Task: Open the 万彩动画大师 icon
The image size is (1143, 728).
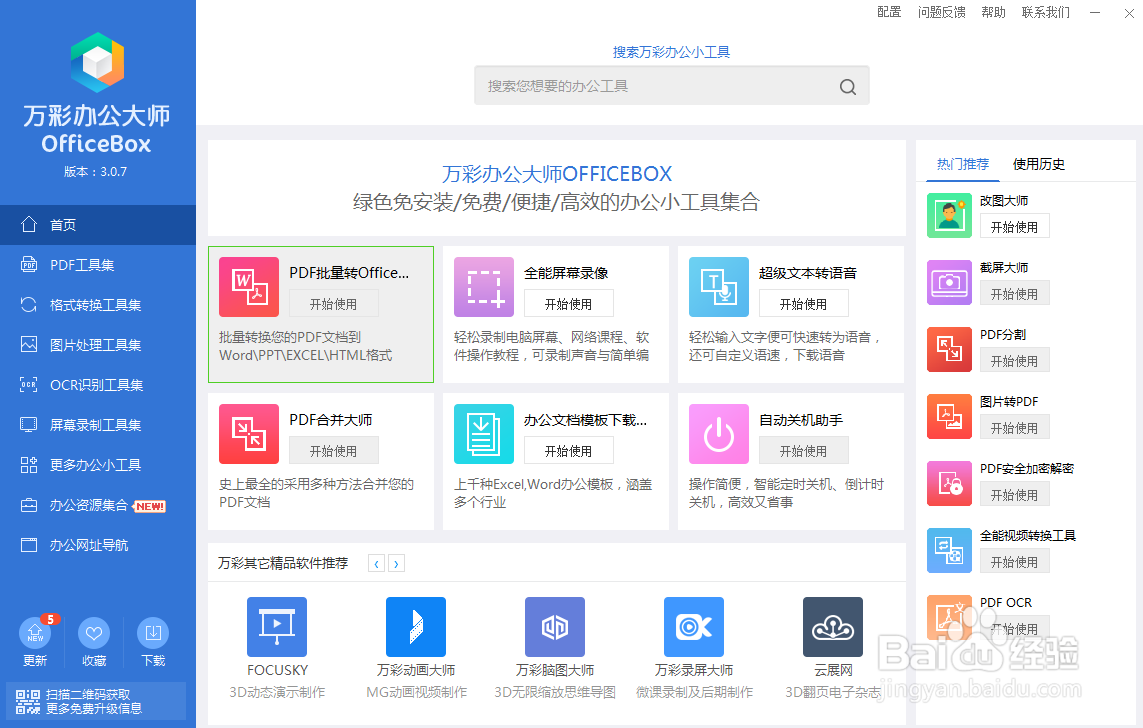Action: pyautogui.click(x=416, y=627)
